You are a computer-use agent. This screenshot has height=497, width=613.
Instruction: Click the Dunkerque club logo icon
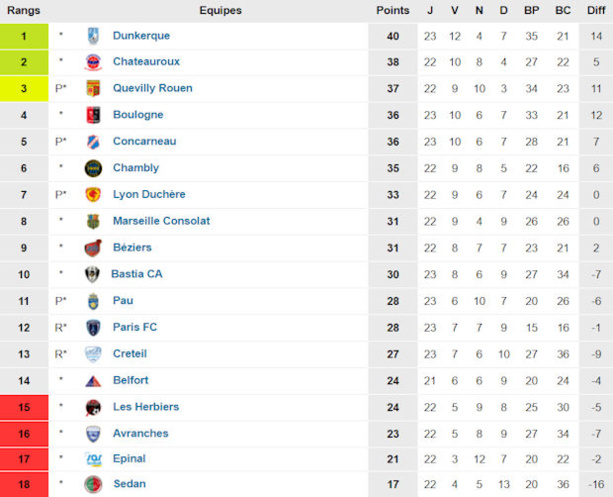(x=93, y=36)
